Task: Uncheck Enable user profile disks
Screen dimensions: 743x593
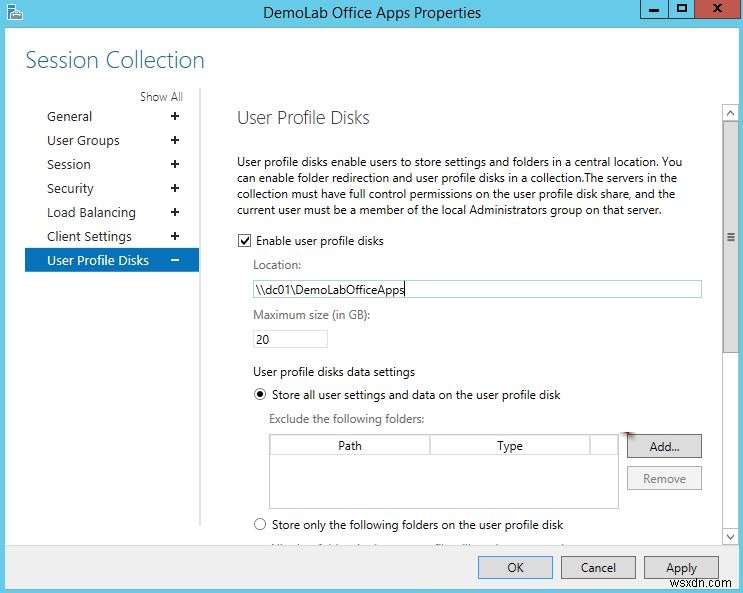Action: tap(245, 241)
